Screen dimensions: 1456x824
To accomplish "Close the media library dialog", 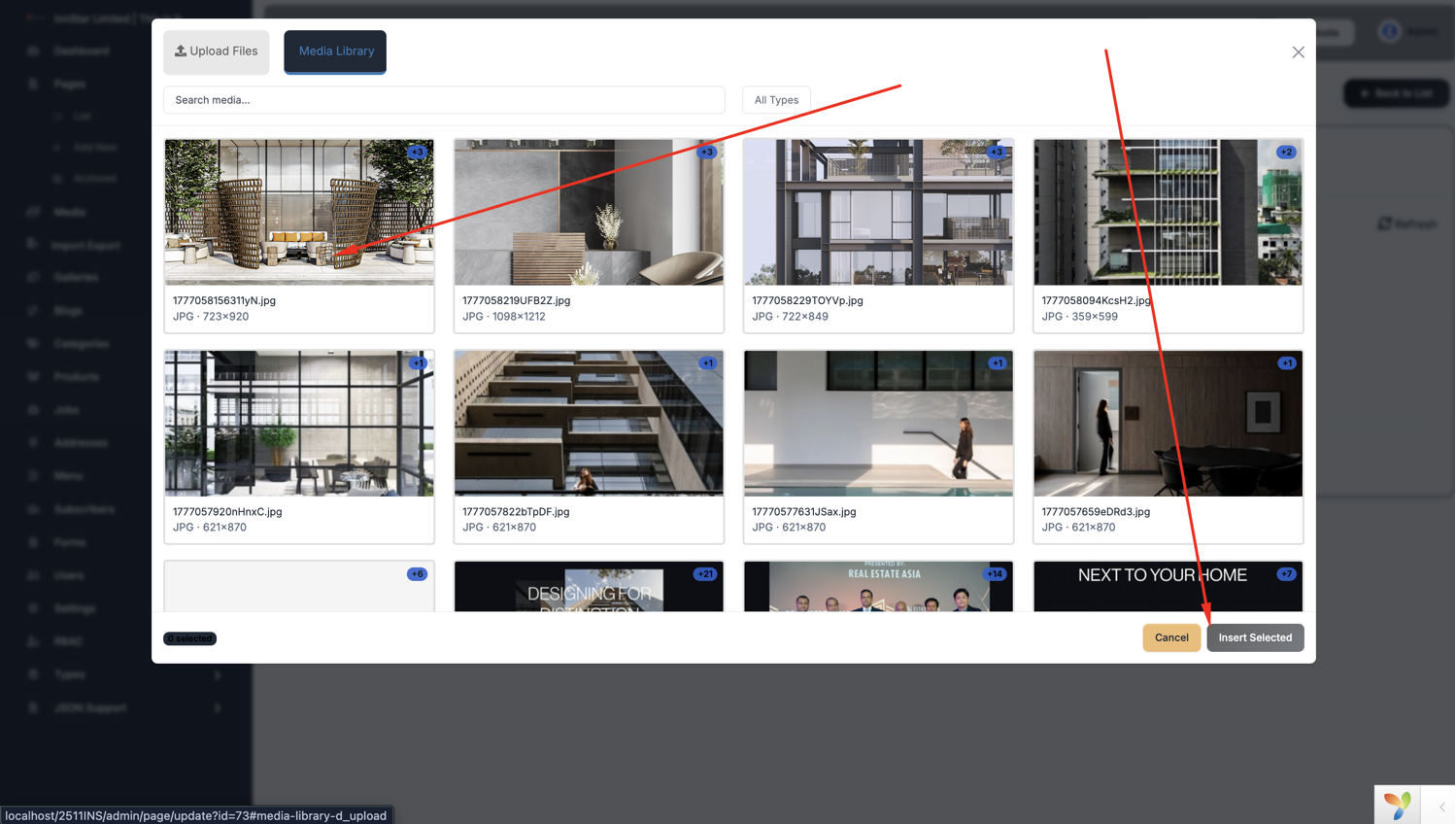I will (1298, 52).
